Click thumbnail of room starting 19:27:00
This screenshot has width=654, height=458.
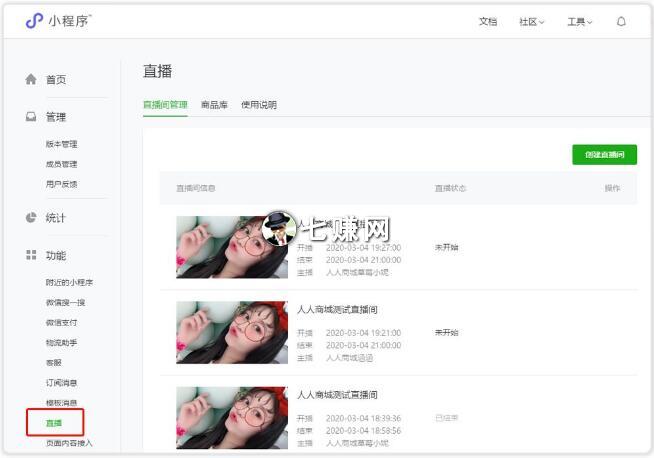pos(232,247)
